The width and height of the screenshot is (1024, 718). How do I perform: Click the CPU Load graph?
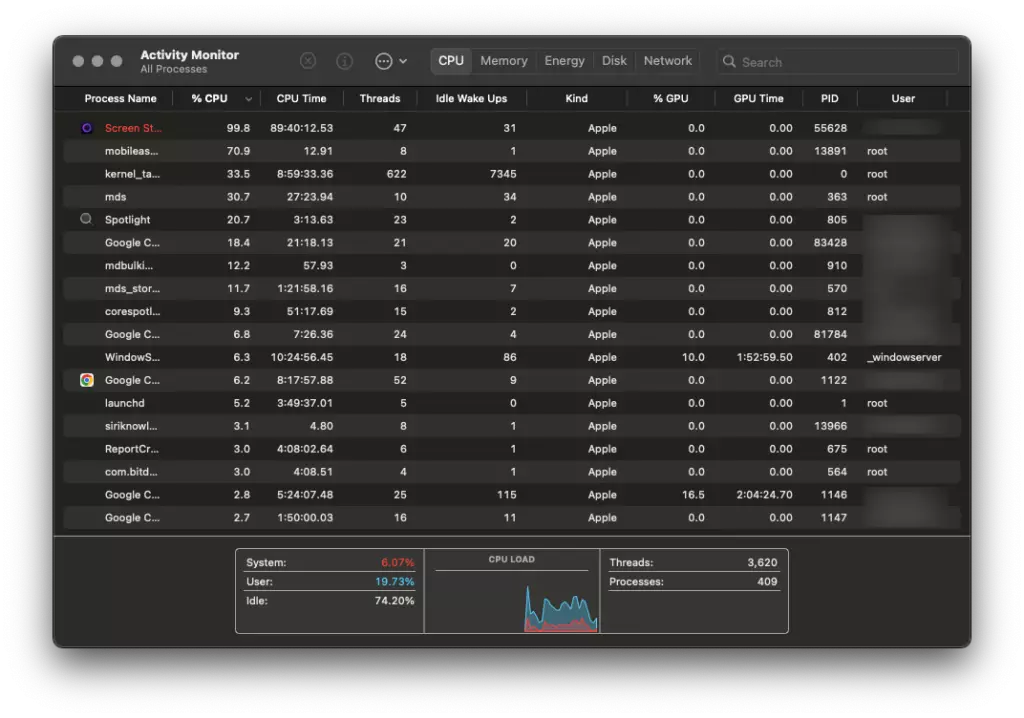pyautogui.click(x=511, y=596)
